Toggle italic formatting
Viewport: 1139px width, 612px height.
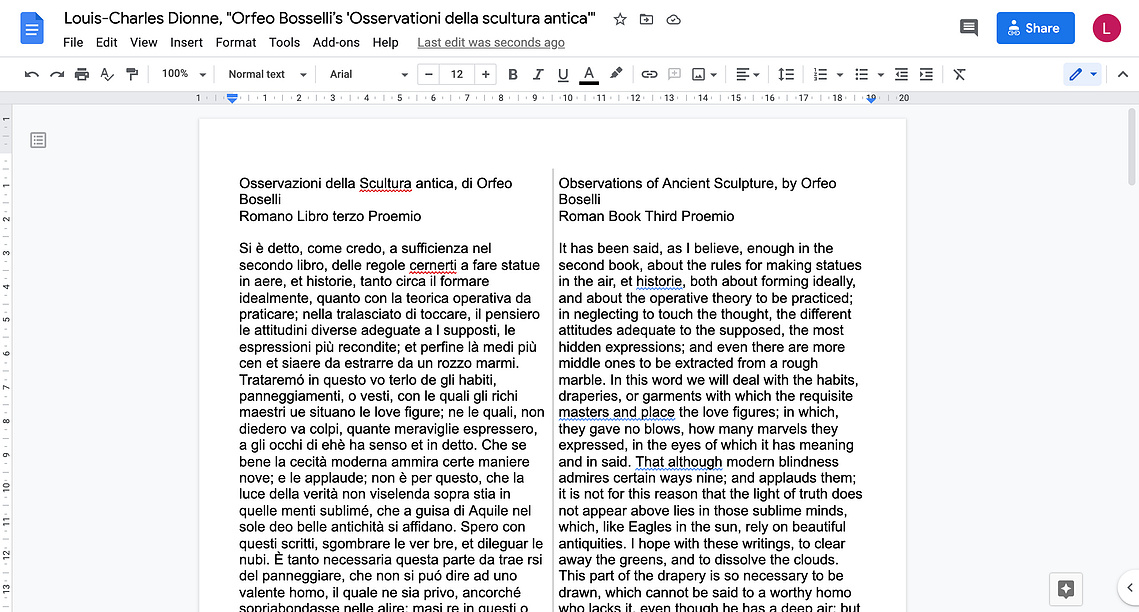[538, 74]
